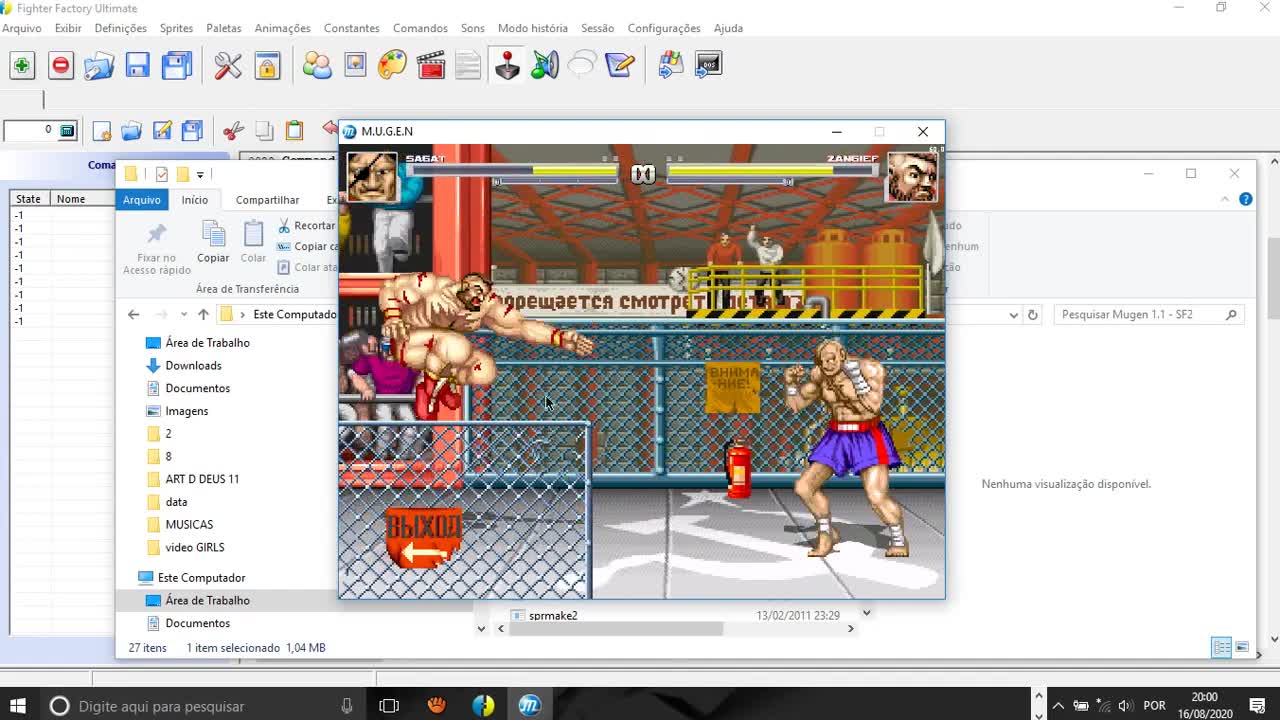Click the State column header
Viewport: 1280px width, 720px height.
(28, 199)
